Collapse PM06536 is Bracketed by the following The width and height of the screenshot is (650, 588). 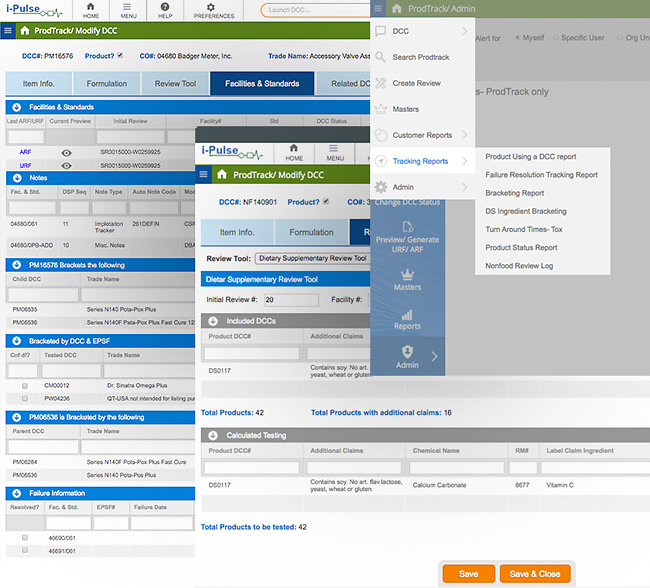(x=17, y=417)
